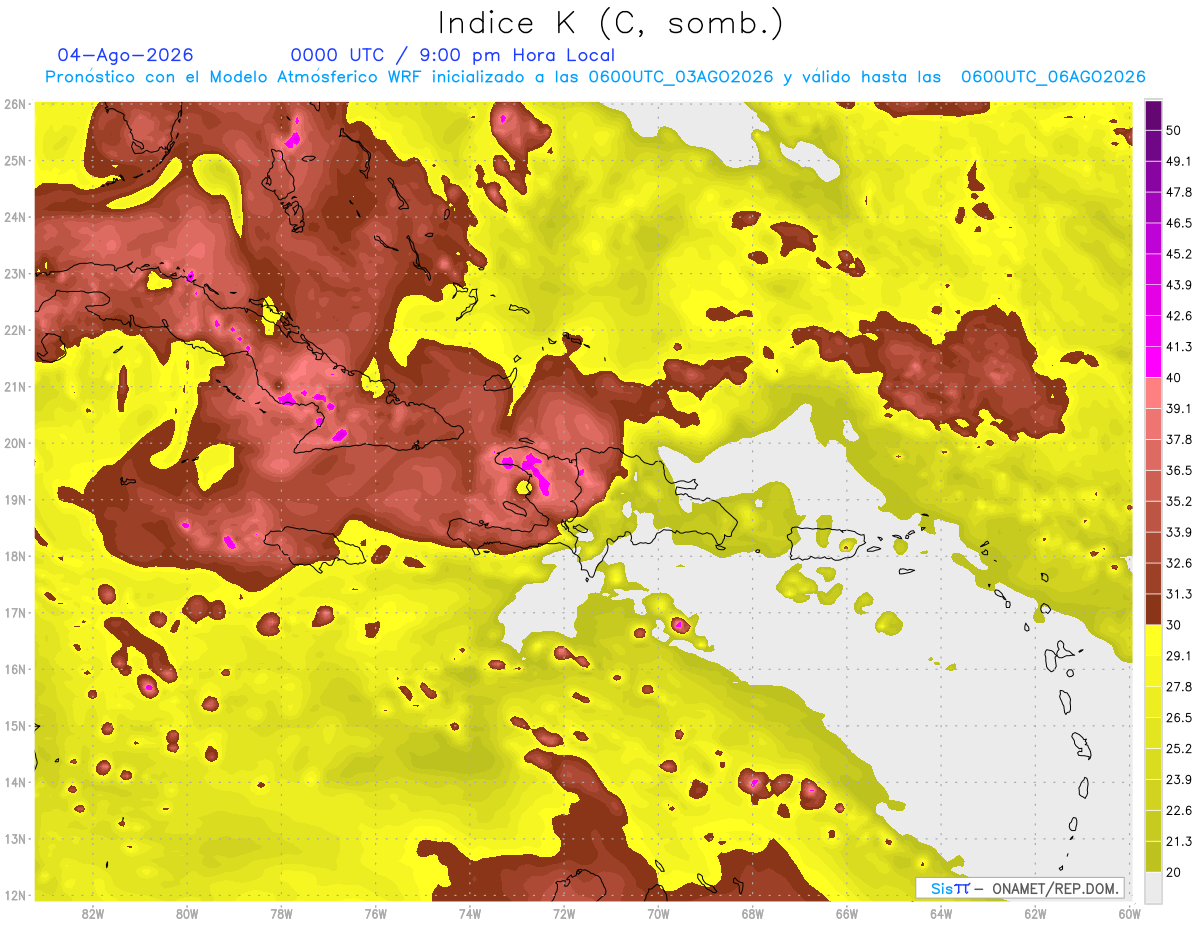Pick the light gray colorbar swatch below 20
The width and height of the screenshot is (1200, 927).
(x=1153, y=886)
